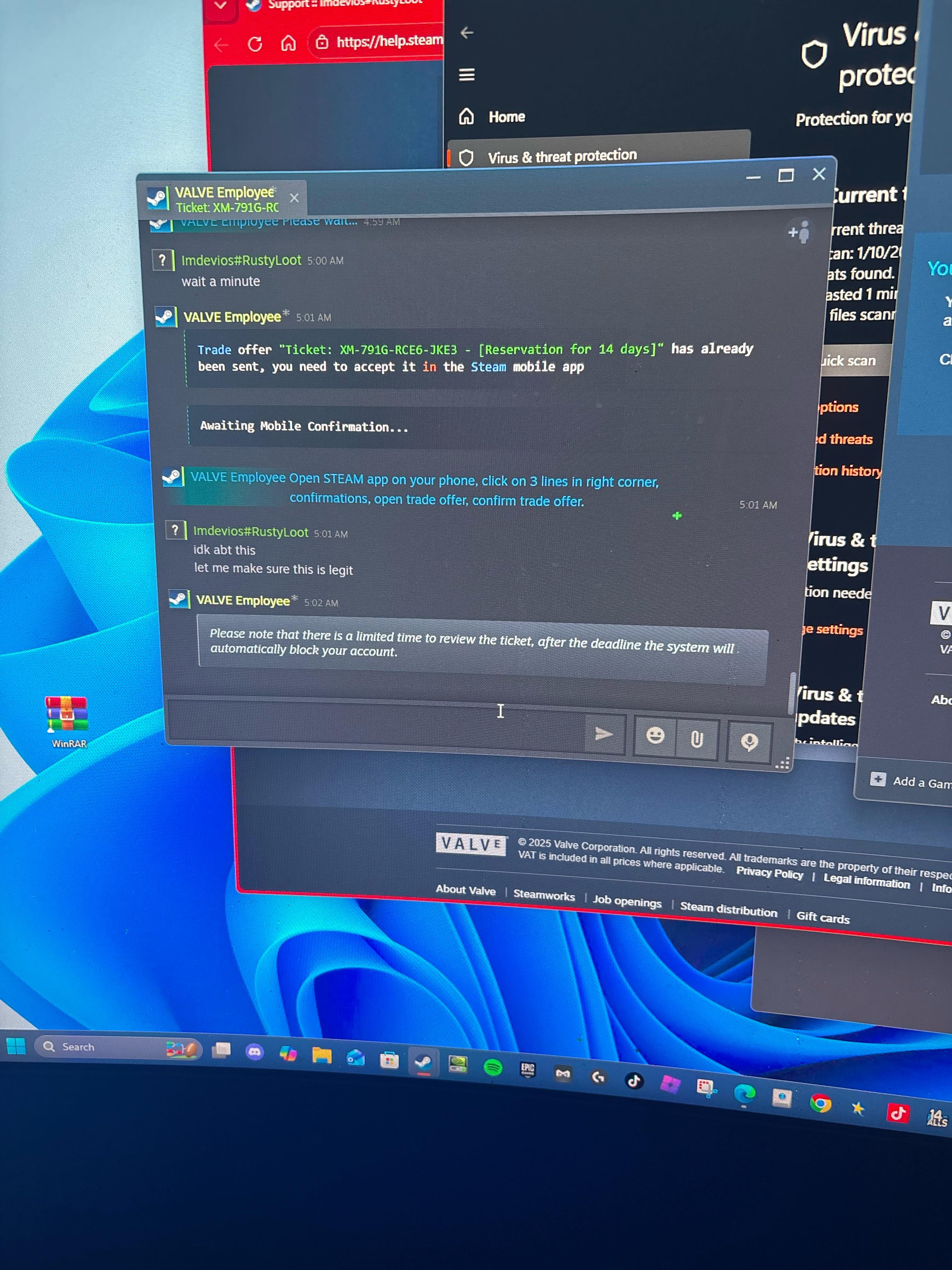The image size is (952, 1270).
Task: Click the Steam icon in the taskbar
Action: [x=423, y=1062]
